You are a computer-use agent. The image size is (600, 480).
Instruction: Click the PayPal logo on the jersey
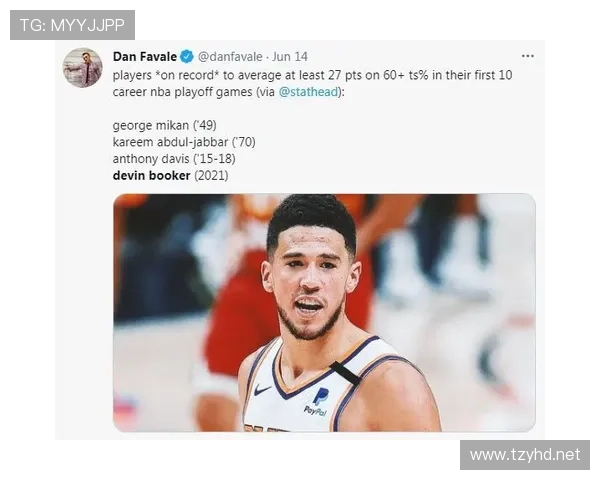pos(317,402)
